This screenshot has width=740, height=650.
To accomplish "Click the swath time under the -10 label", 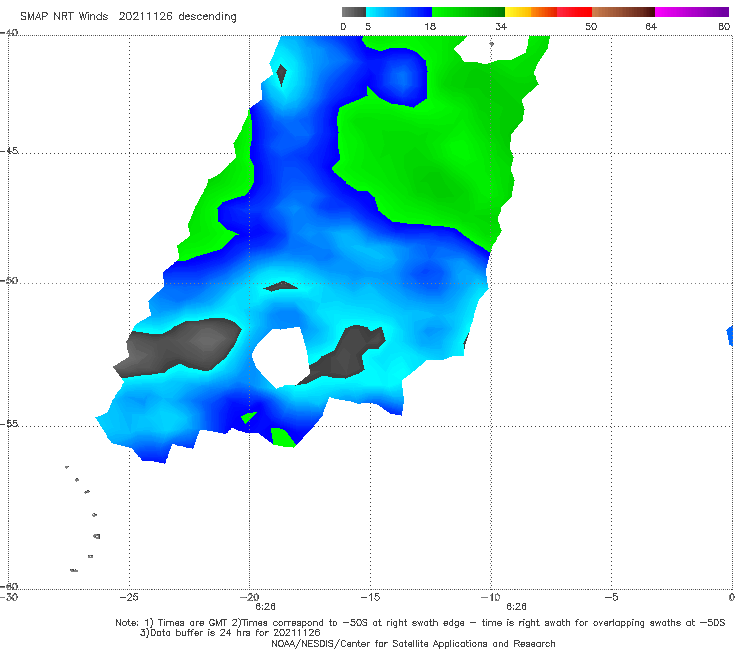I will point(516,607).
